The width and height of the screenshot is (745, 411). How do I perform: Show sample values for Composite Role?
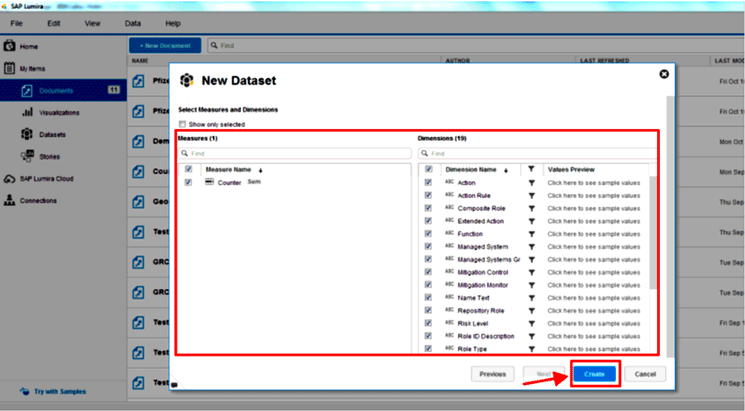pyautogui.click(x=593, y=209)
